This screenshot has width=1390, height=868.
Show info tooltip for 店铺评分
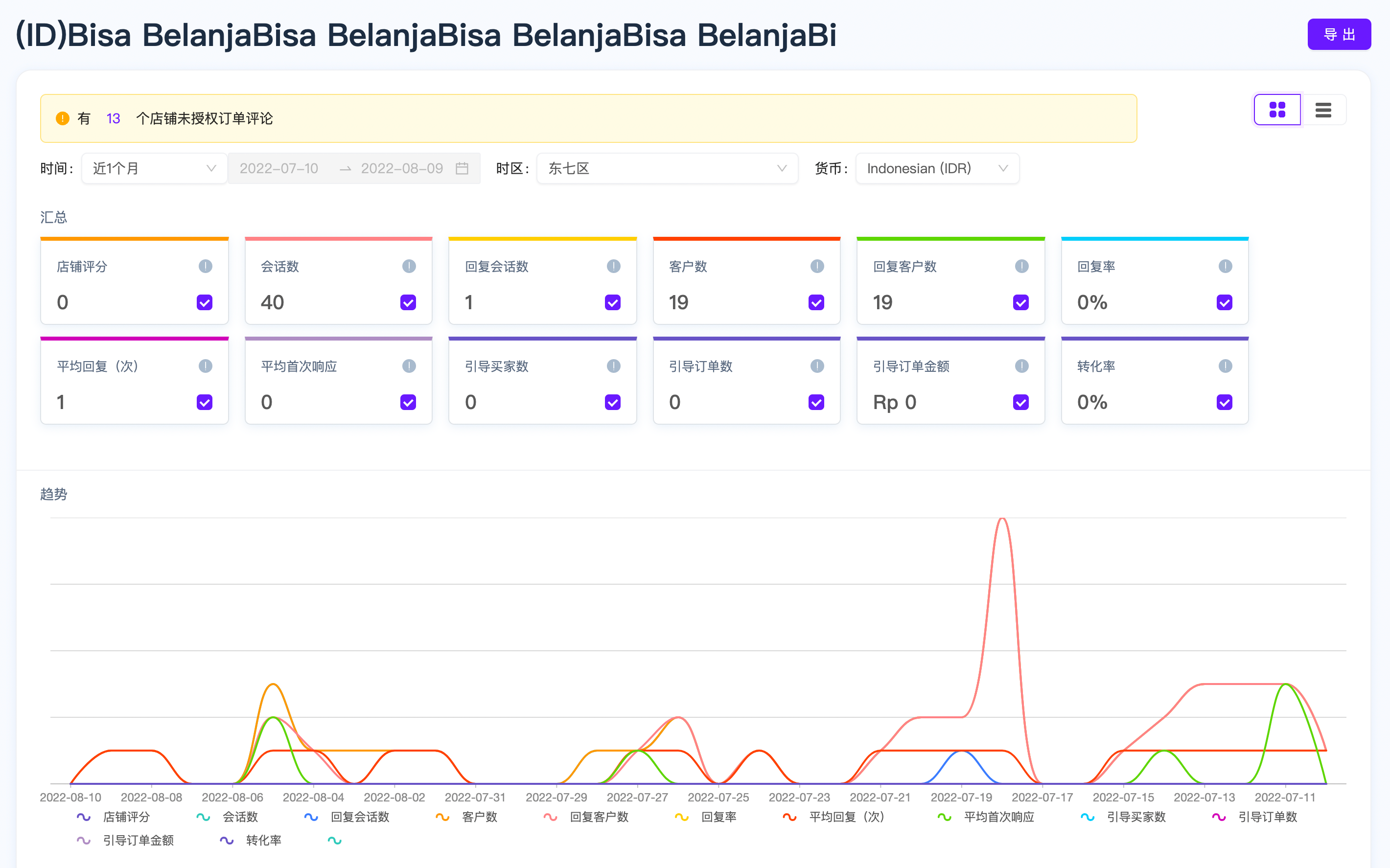[206, 266]
